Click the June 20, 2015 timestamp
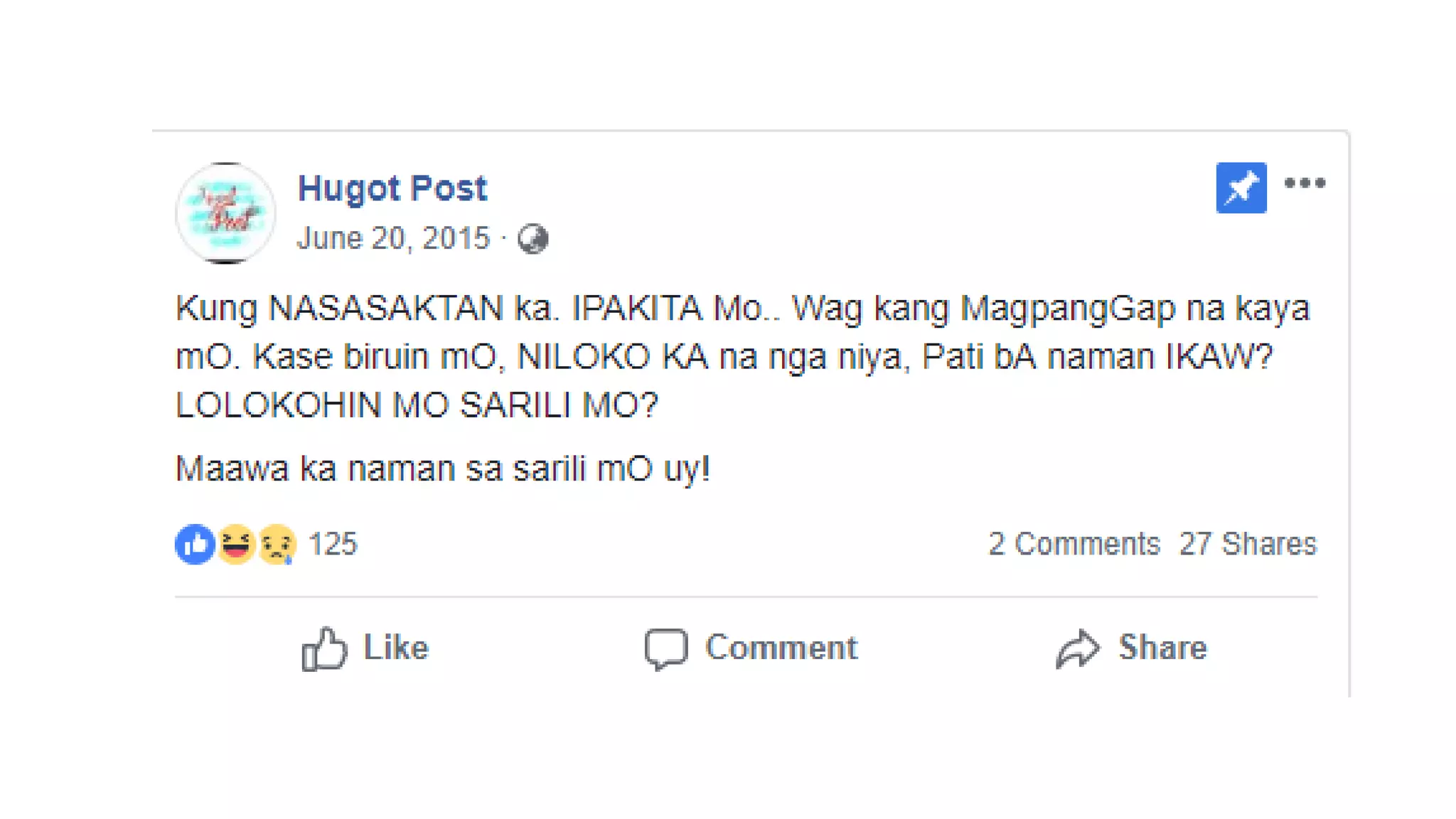Viewport: 1456px width, 819px height. pos(393,238)
